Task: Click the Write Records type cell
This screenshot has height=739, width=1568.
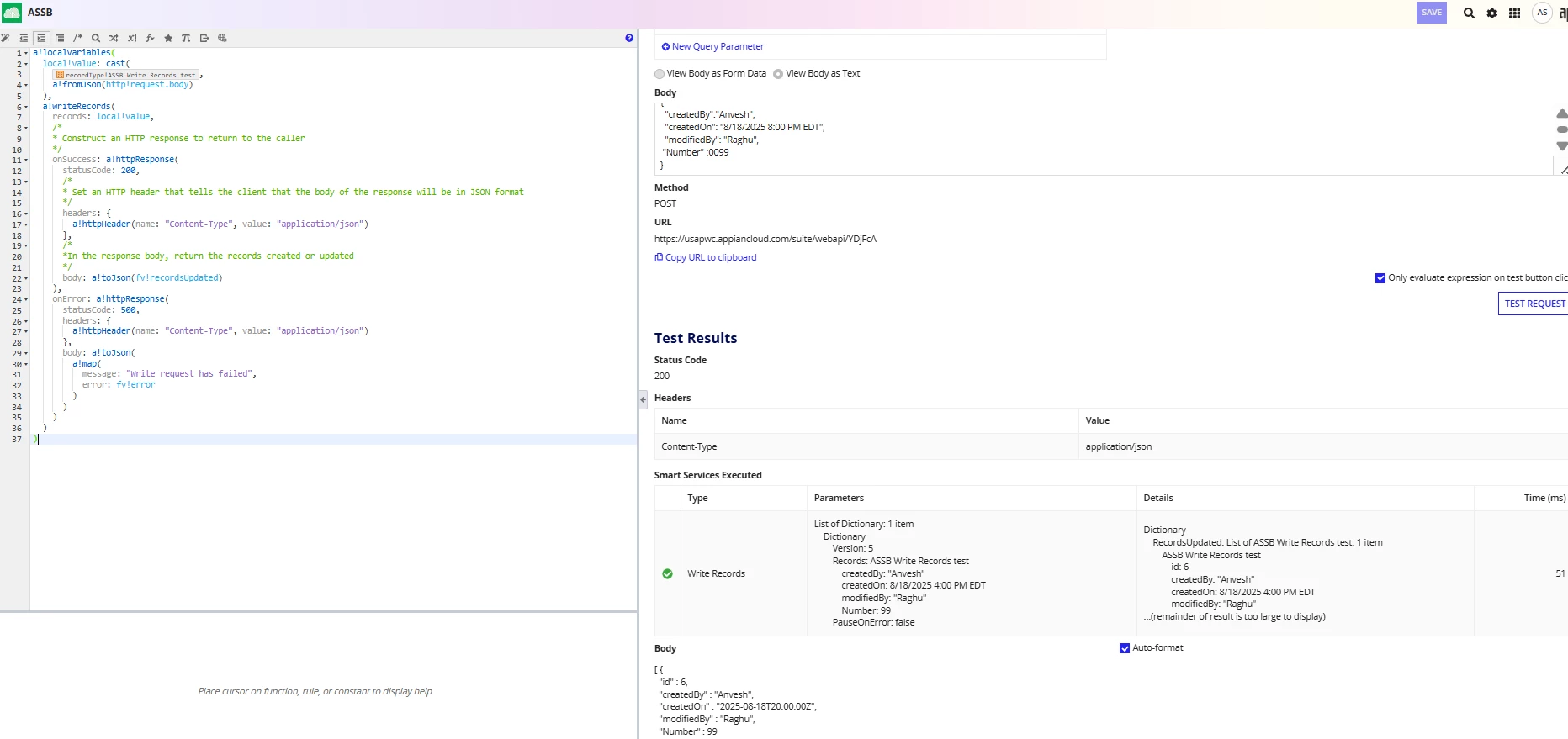Action: [744, 573]
